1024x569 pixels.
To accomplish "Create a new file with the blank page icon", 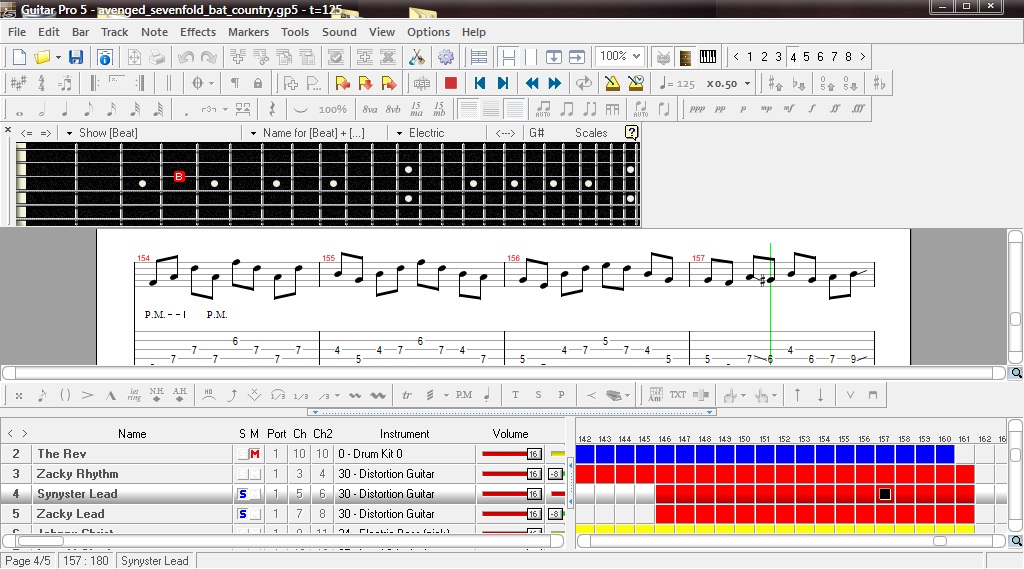I will [19, 57].
